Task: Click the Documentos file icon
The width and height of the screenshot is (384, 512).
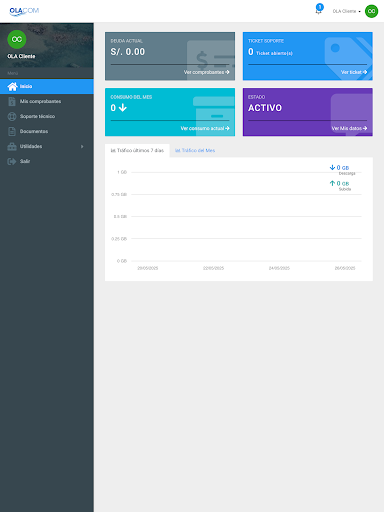Action: coord(12,131)
